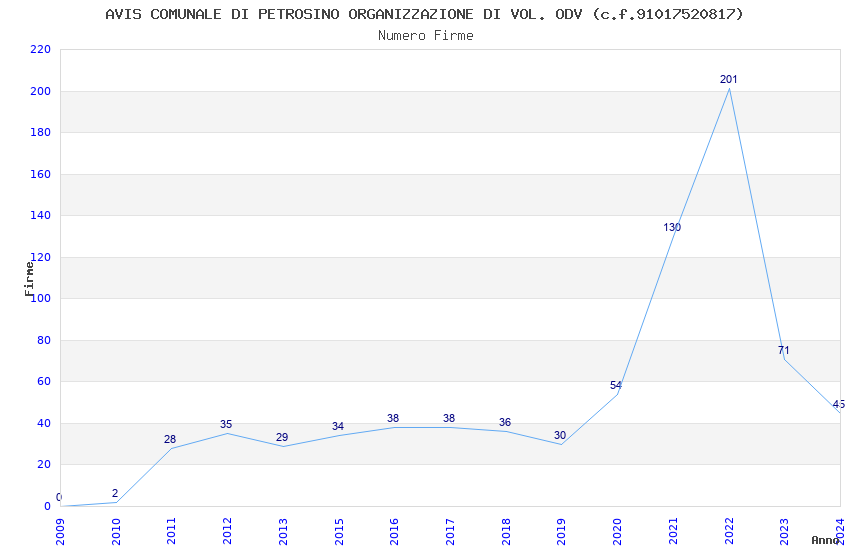Click the 71 value label for 2023
The width and height of the screenshot is (850, 550).
(x=783, y=351)
